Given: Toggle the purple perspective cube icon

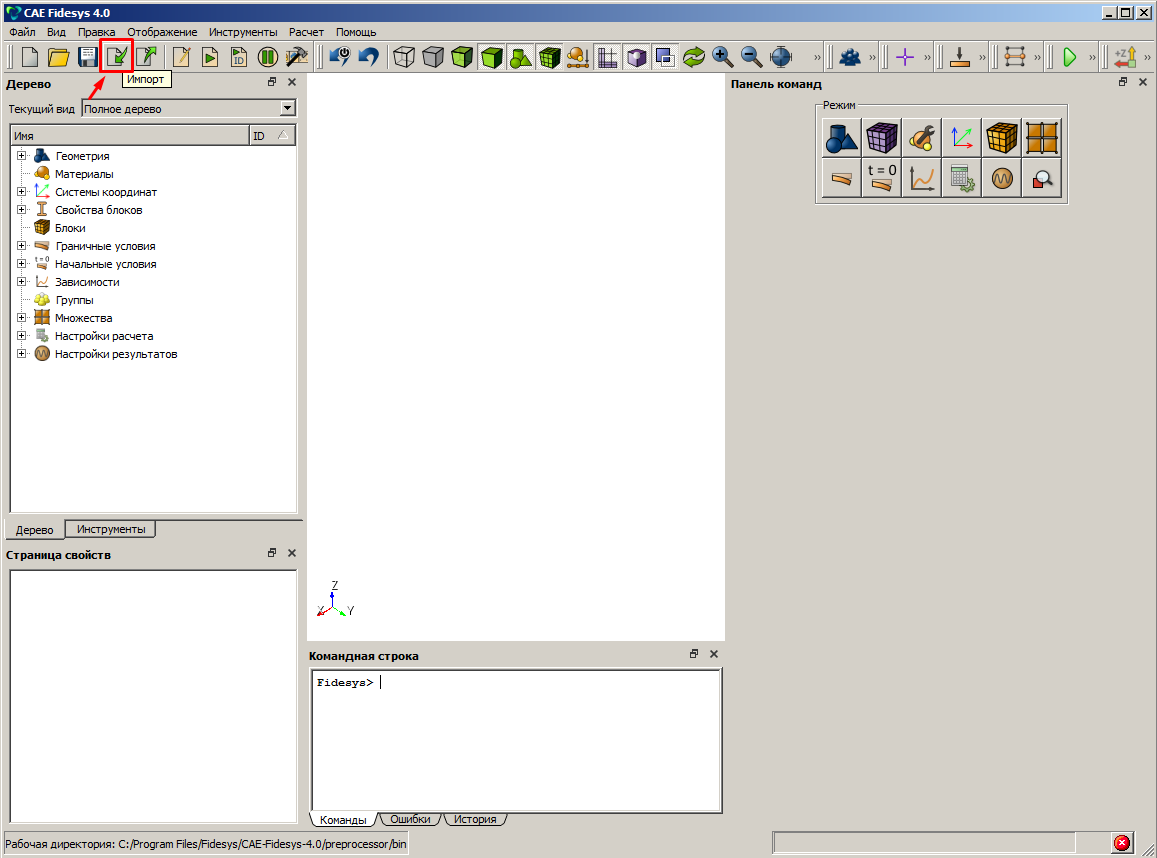Looking at the screenshot, I should pos(636,57).
